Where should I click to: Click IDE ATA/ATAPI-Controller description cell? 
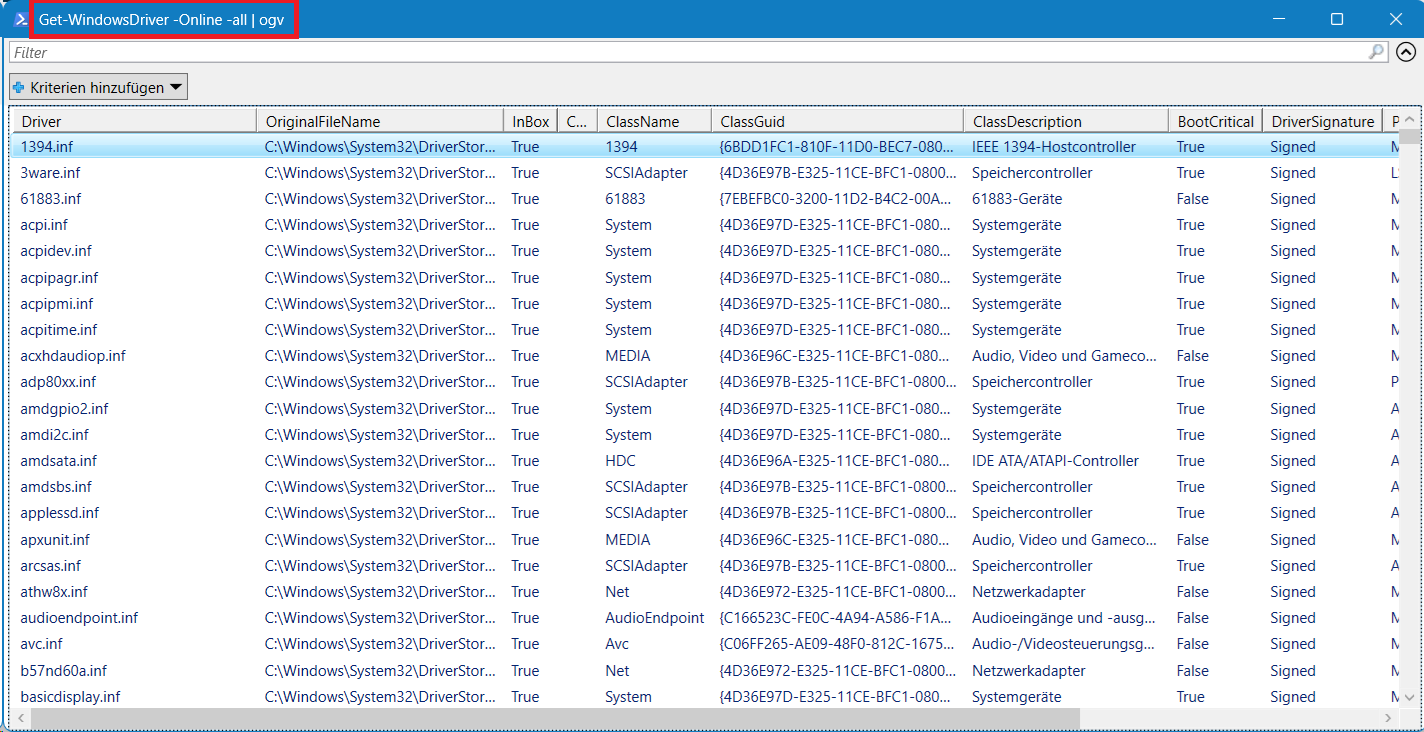coord(1055,461)
